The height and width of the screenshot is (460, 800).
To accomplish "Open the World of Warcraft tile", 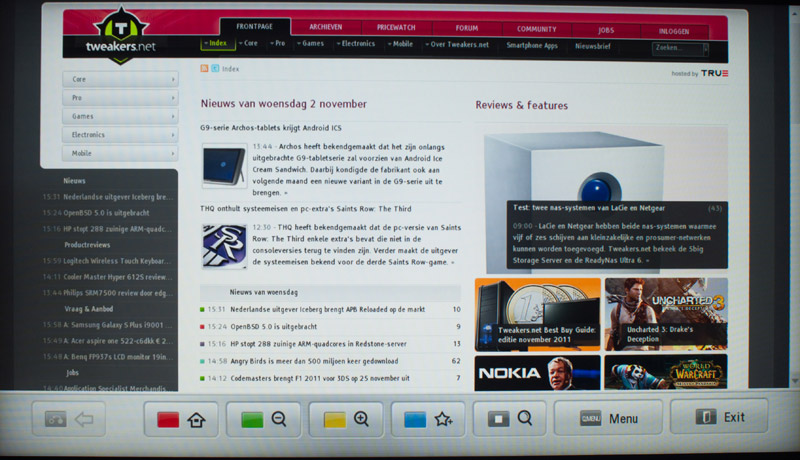I will 666,372.
